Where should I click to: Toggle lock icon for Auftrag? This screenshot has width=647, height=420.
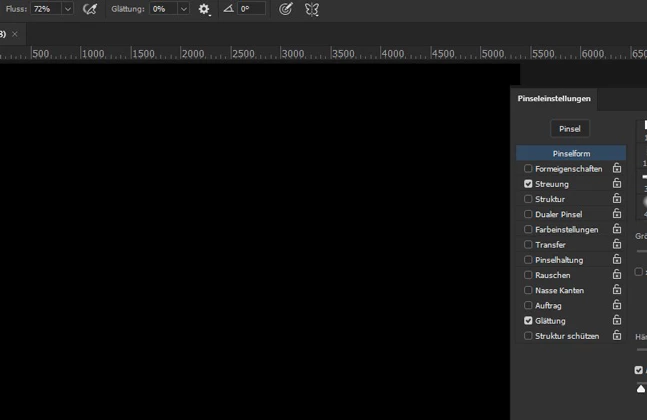pos(617,305)
